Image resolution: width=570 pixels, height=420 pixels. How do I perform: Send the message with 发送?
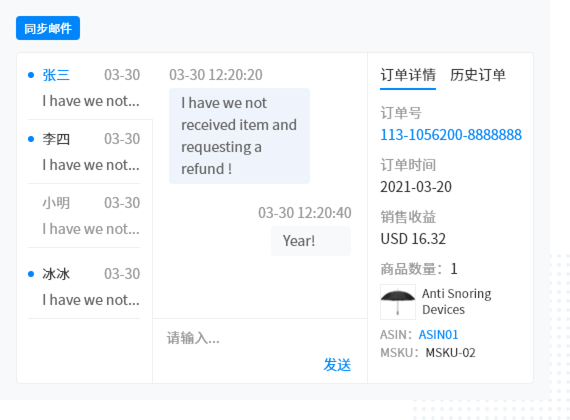click(337, 365)
